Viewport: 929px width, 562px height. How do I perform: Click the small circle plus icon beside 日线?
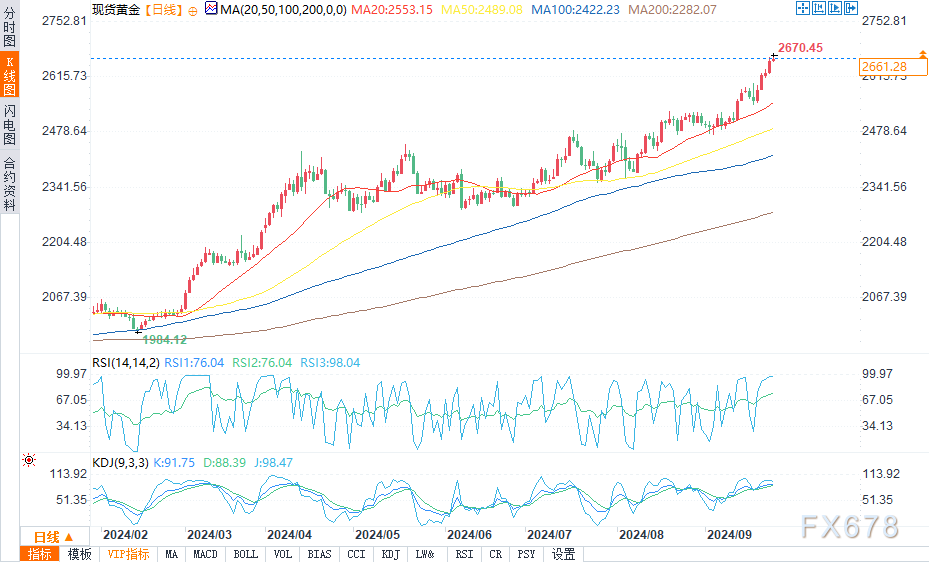(193, 8)
